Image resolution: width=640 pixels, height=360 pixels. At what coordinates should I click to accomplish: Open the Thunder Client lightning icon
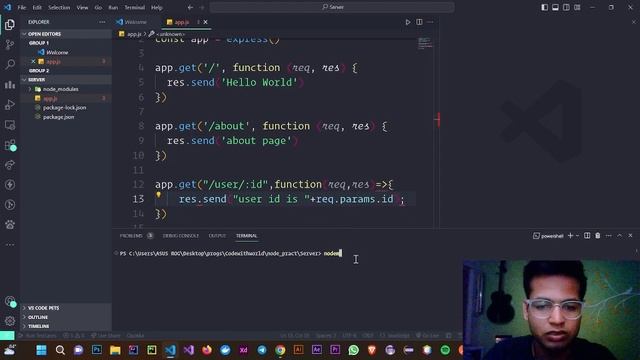[x=10, y=184]
